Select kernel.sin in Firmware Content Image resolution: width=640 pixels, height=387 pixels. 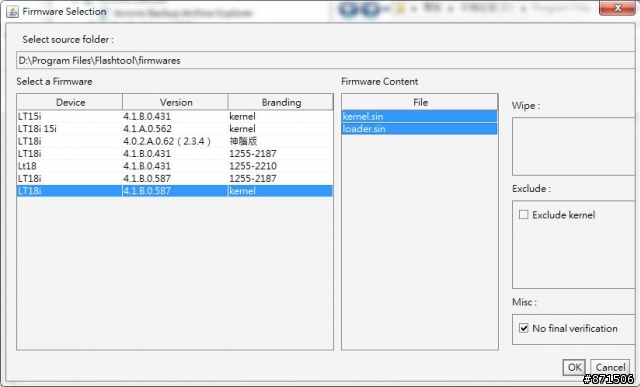tap(420, 116)
